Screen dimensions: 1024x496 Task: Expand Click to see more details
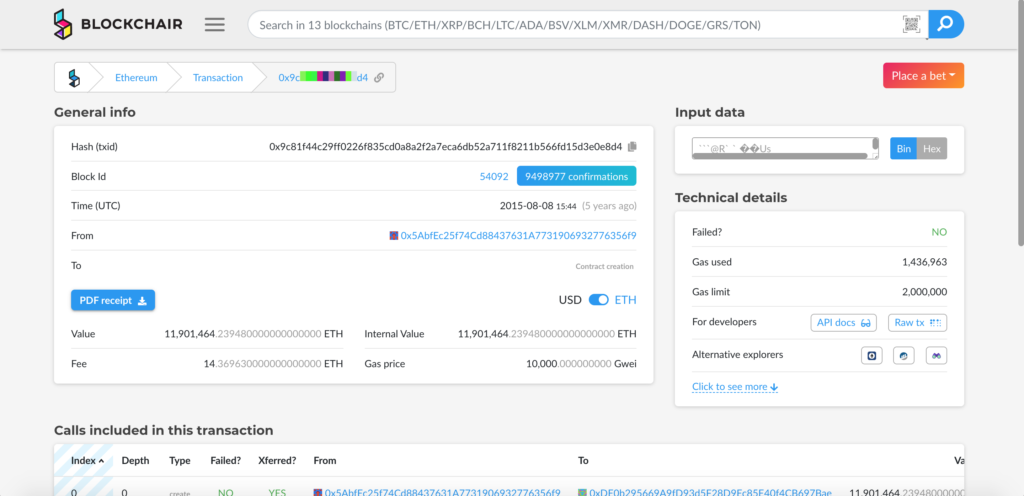(735, 387)
